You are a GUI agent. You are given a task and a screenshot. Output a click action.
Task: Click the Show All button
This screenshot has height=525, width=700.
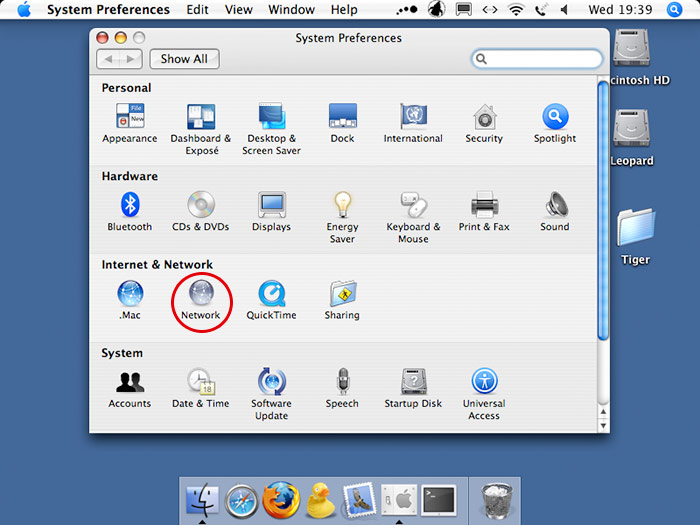click(x=184, y=59)
